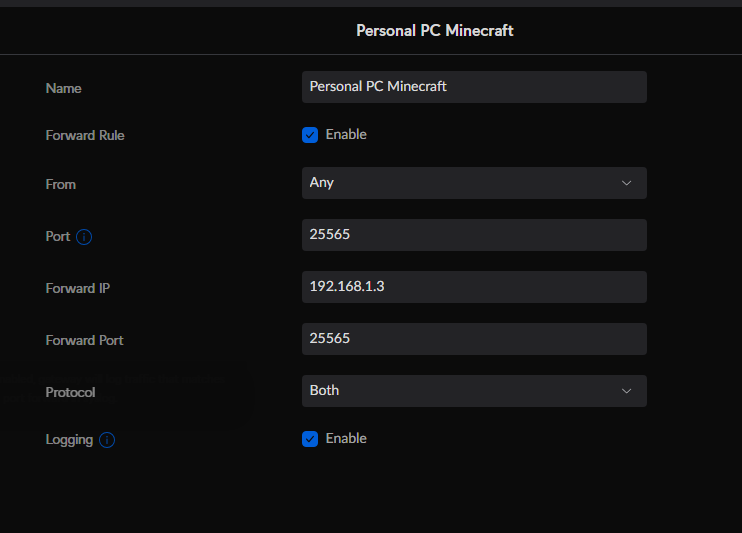Uncheck the Forward Rule Enable checkbox
Viewport: 742px width, 533px height.
tap(310, 135)
